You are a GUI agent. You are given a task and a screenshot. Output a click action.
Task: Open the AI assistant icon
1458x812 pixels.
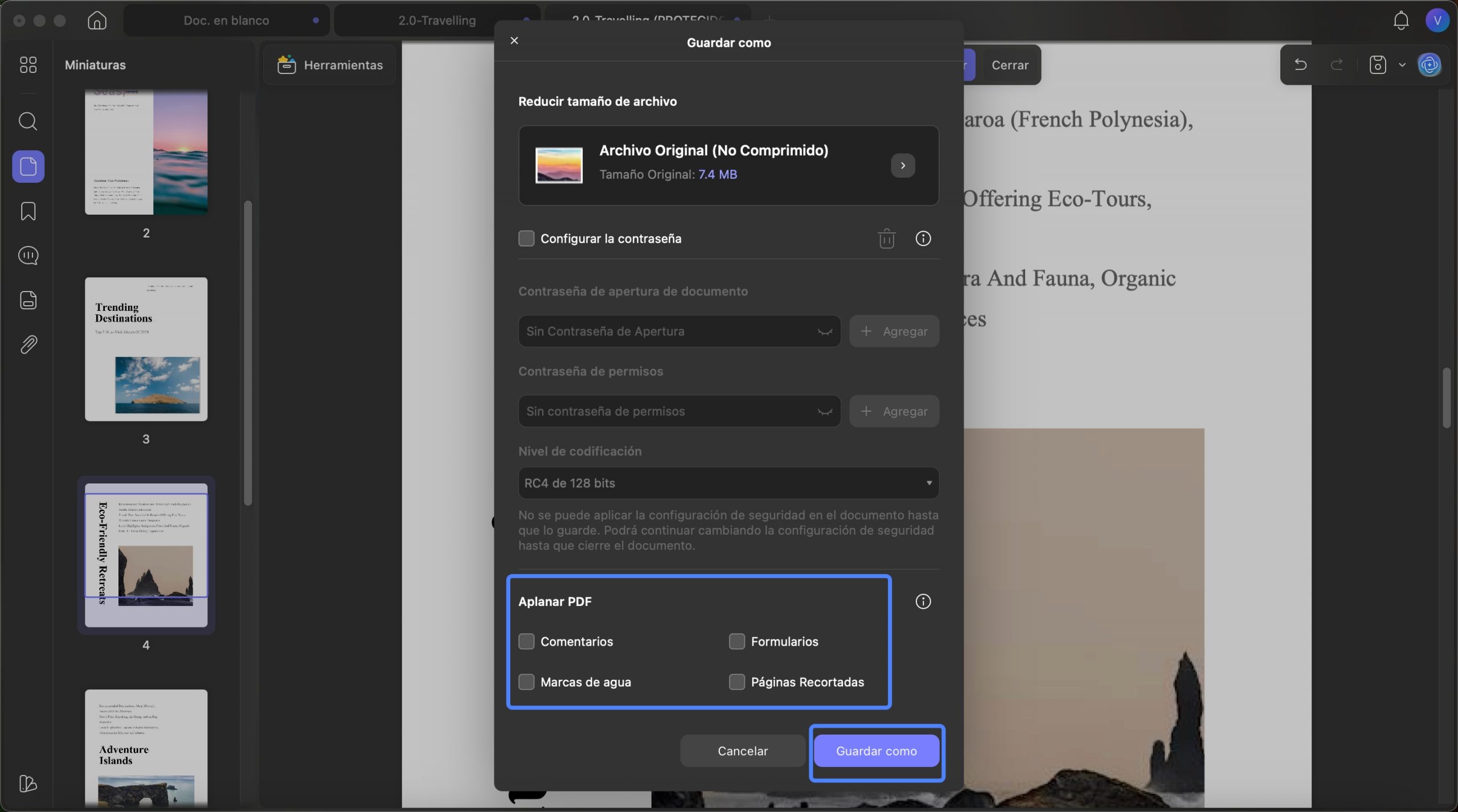1430,64
